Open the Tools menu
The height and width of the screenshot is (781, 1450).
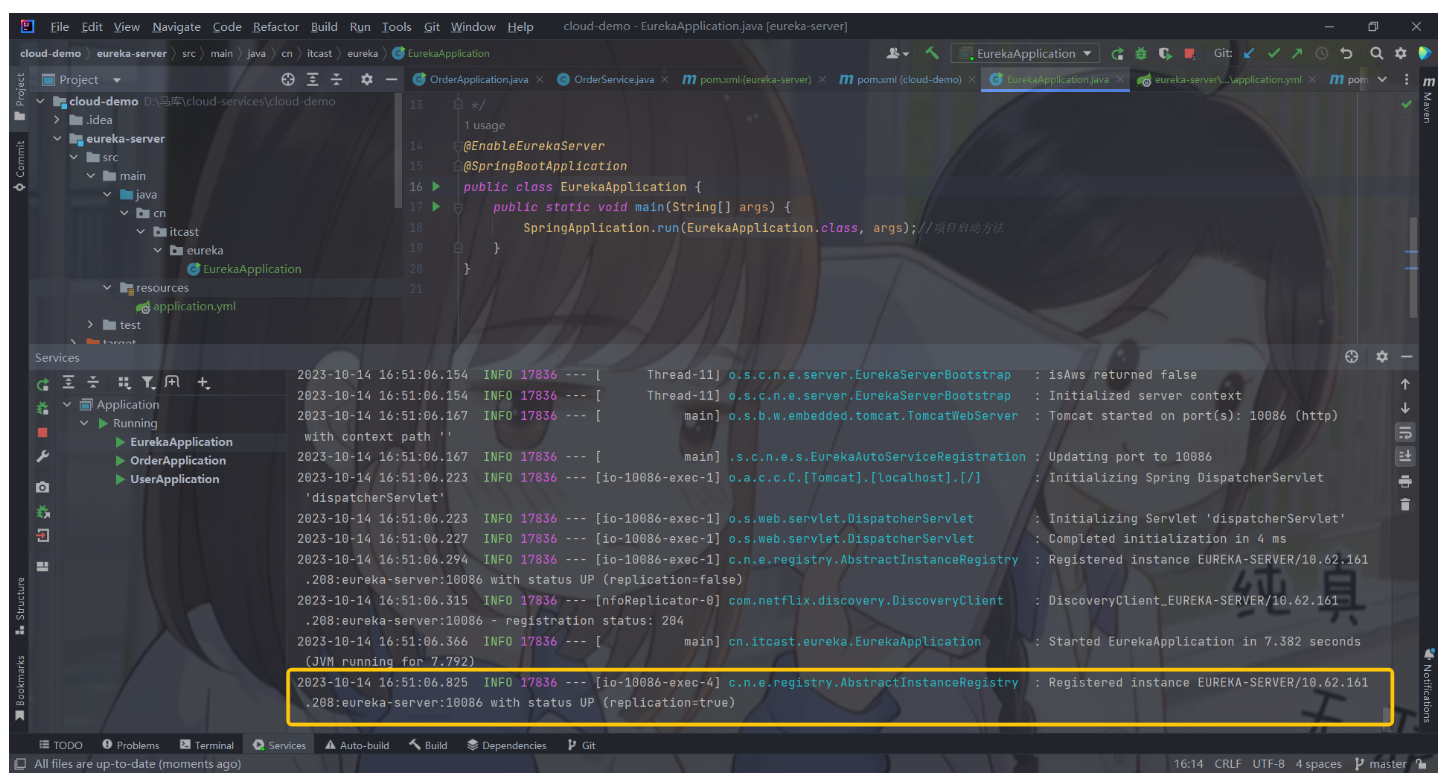[x=396, y=27]
